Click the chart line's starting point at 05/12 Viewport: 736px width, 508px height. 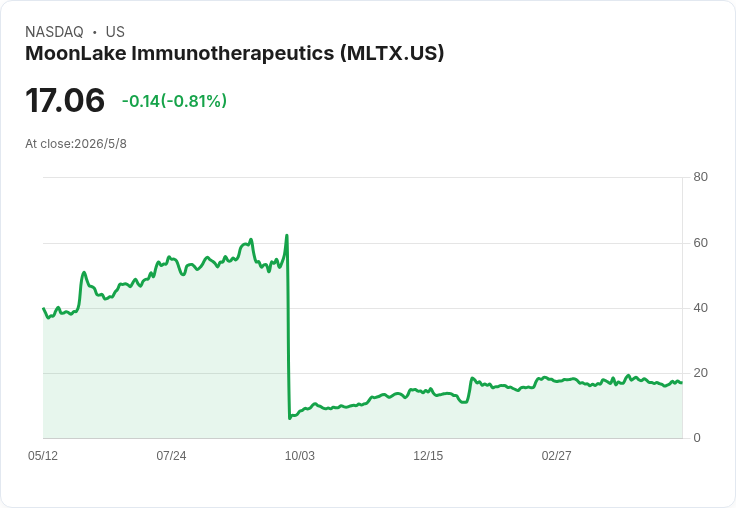pyautogui.click(x=43, y=308)
